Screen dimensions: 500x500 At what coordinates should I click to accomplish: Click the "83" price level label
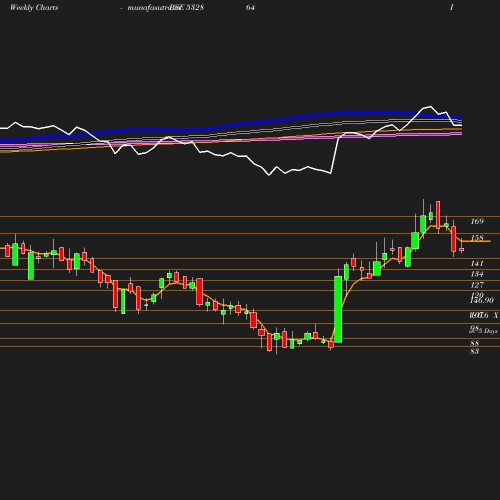click(475, 351)
